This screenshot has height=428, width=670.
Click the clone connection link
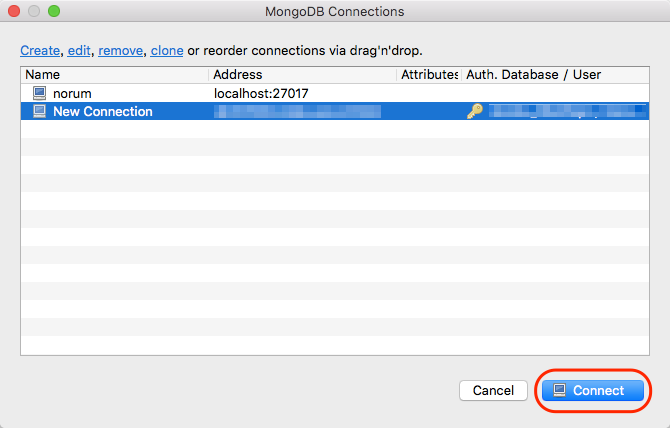click(x=167, y=50)
